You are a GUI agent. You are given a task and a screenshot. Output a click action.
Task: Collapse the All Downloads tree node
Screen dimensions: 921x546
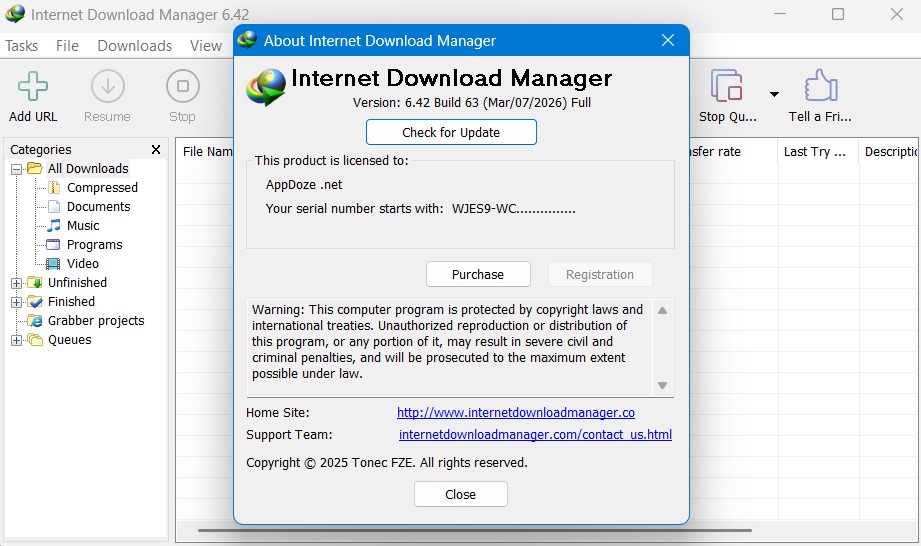point(16,169)
